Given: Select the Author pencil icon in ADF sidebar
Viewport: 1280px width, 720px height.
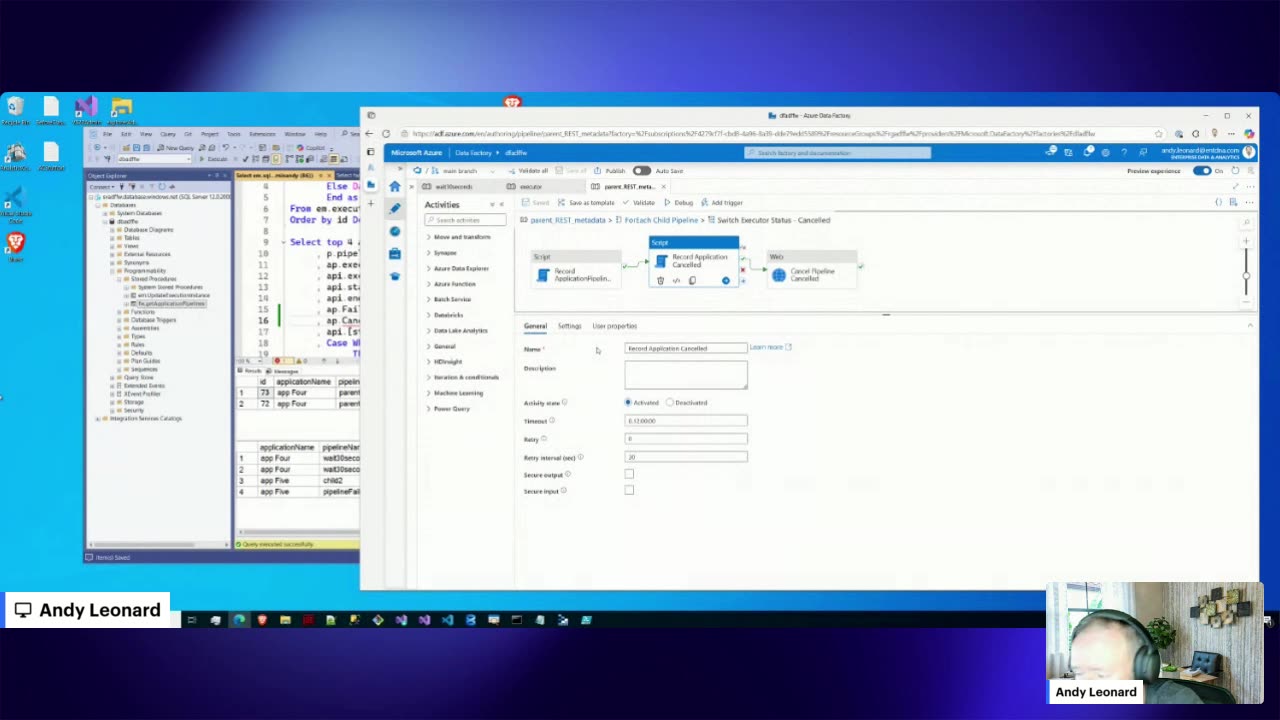Looking at the screenshot, I should click(395, 209).
